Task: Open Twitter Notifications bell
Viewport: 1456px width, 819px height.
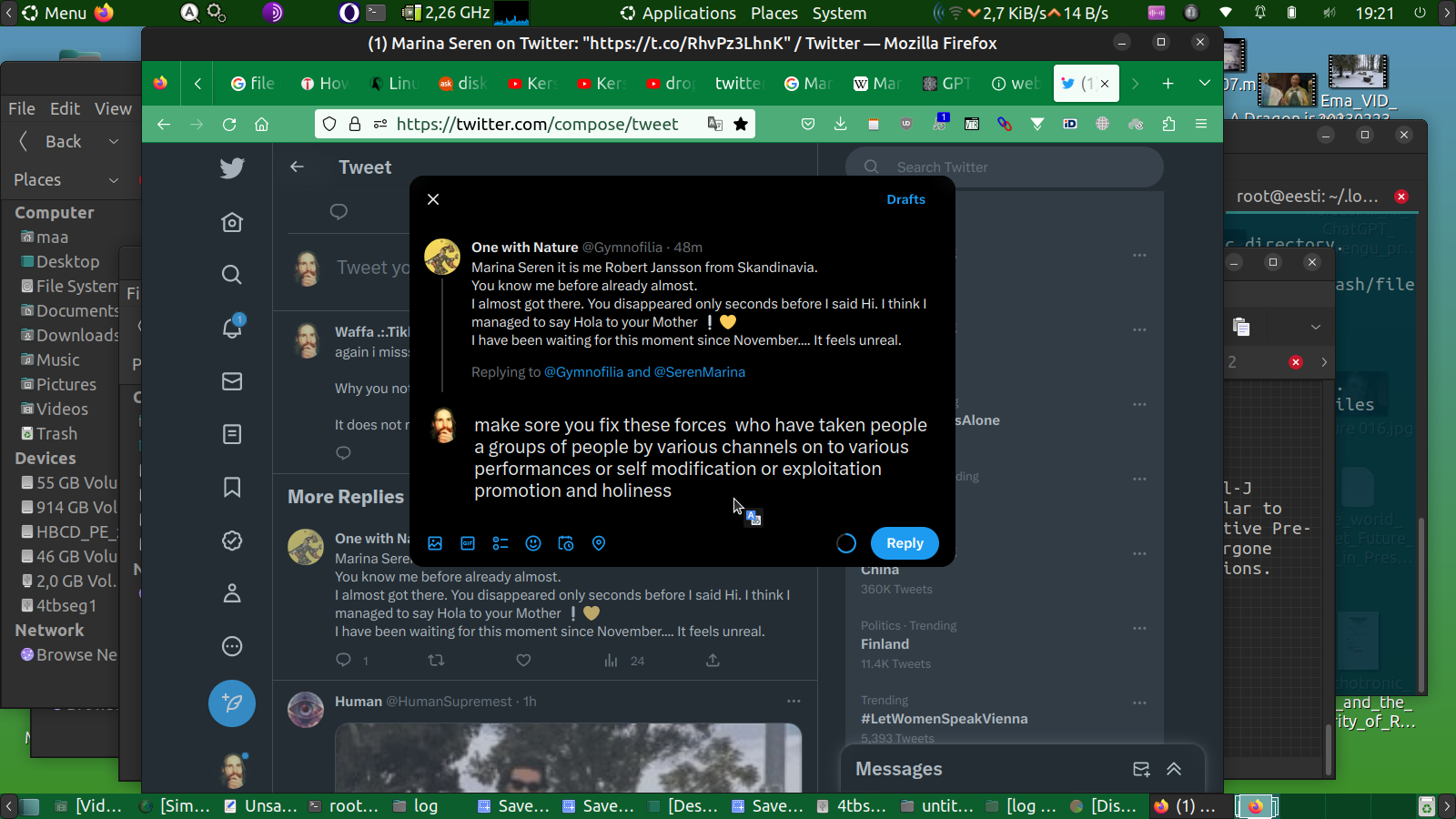Action: pos(232,328)
